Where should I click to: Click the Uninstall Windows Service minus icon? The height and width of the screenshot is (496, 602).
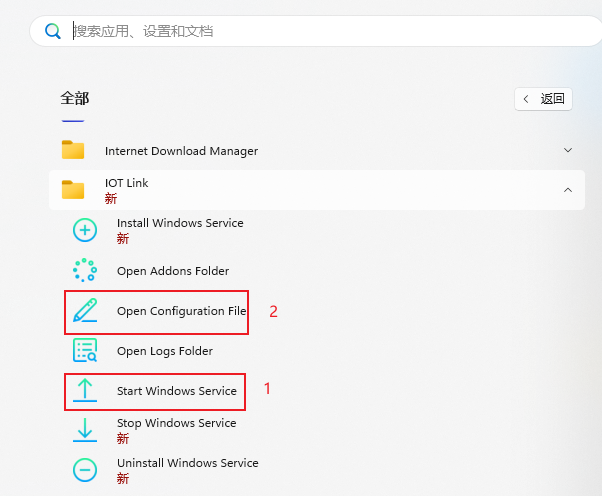coord(85,470)
